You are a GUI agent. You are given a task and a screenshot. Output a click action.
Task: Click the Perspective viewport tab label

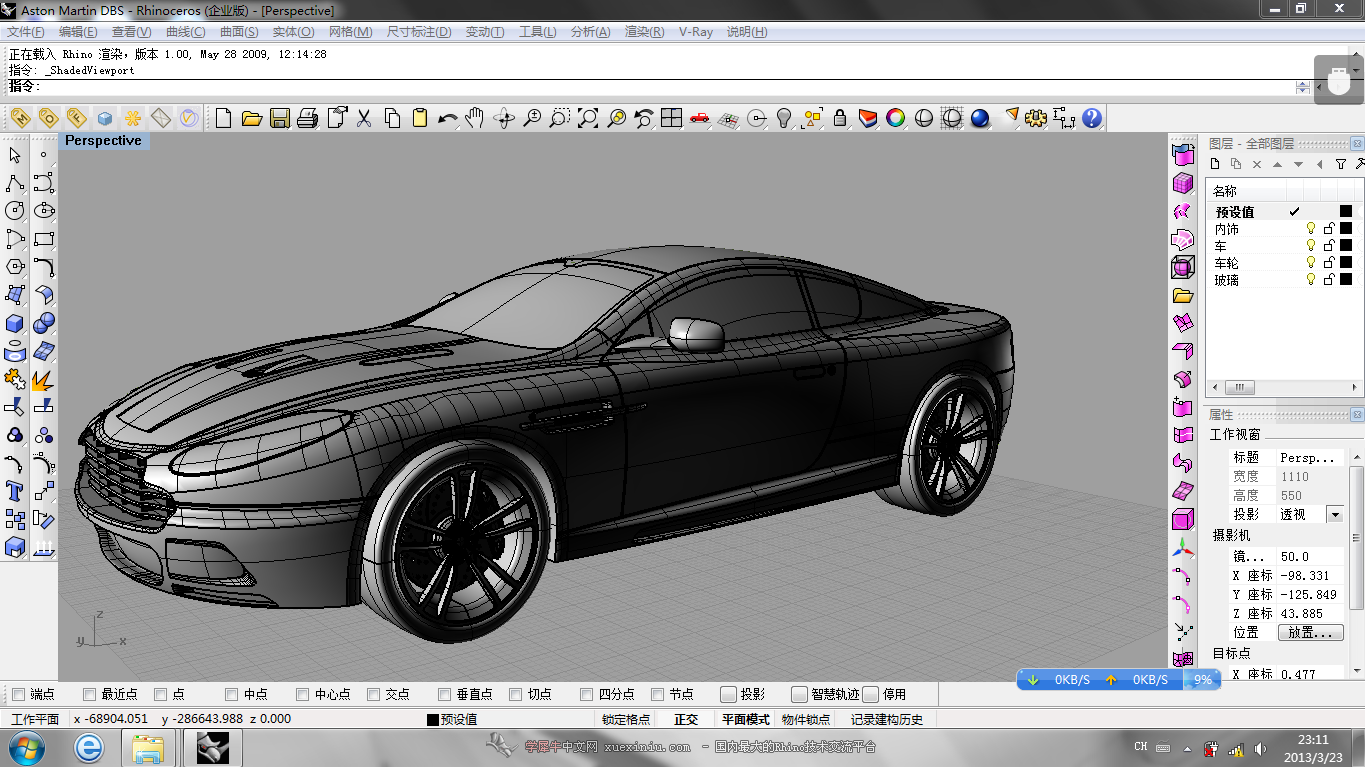(x=104, y=141)
